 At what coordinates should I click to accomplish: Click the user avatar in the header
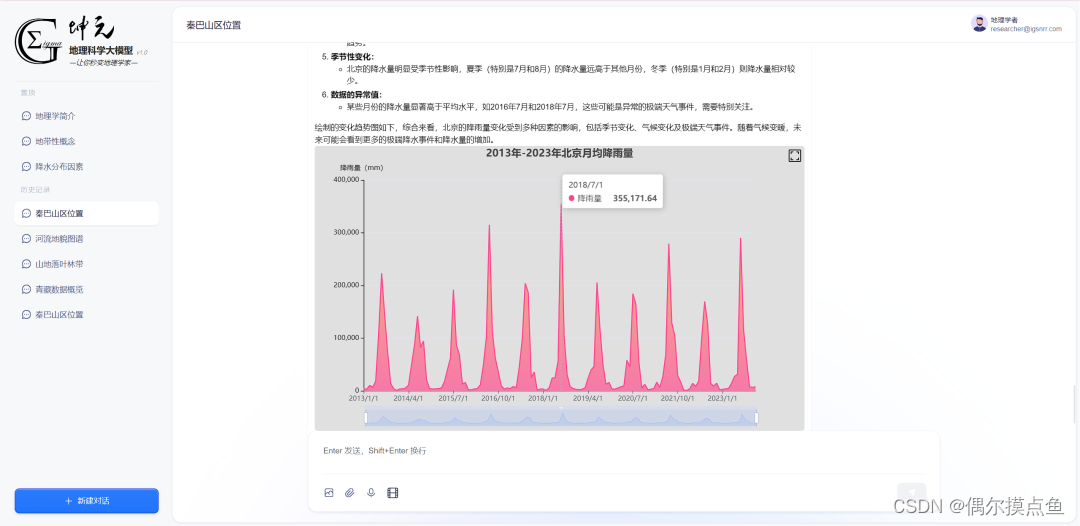pyautogui.click(x=979, y=23)
